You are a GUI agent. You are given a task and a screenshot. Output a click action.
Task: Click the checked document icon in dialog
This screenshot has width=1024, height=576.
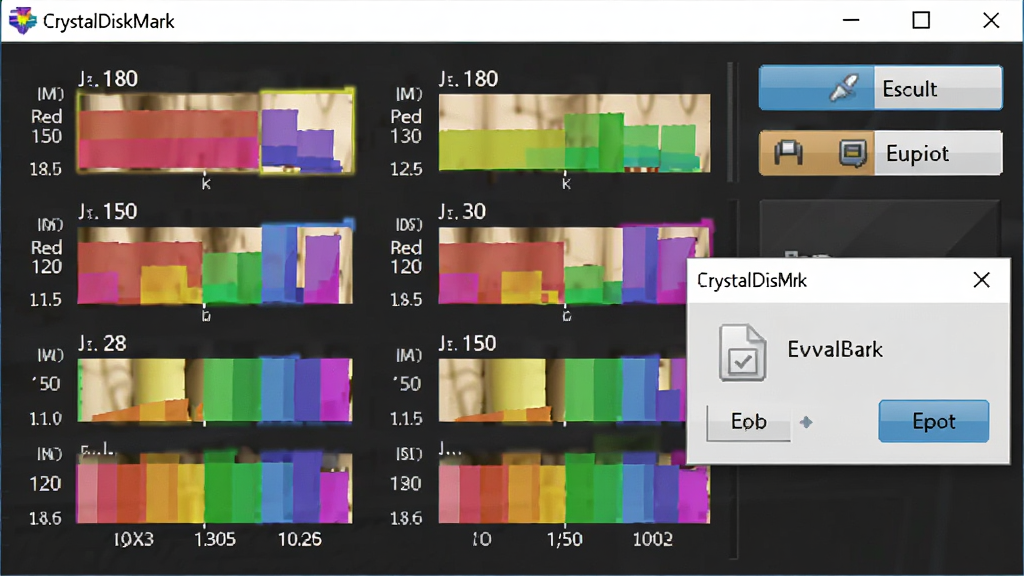pyautogui.click(x=743, y=353)
